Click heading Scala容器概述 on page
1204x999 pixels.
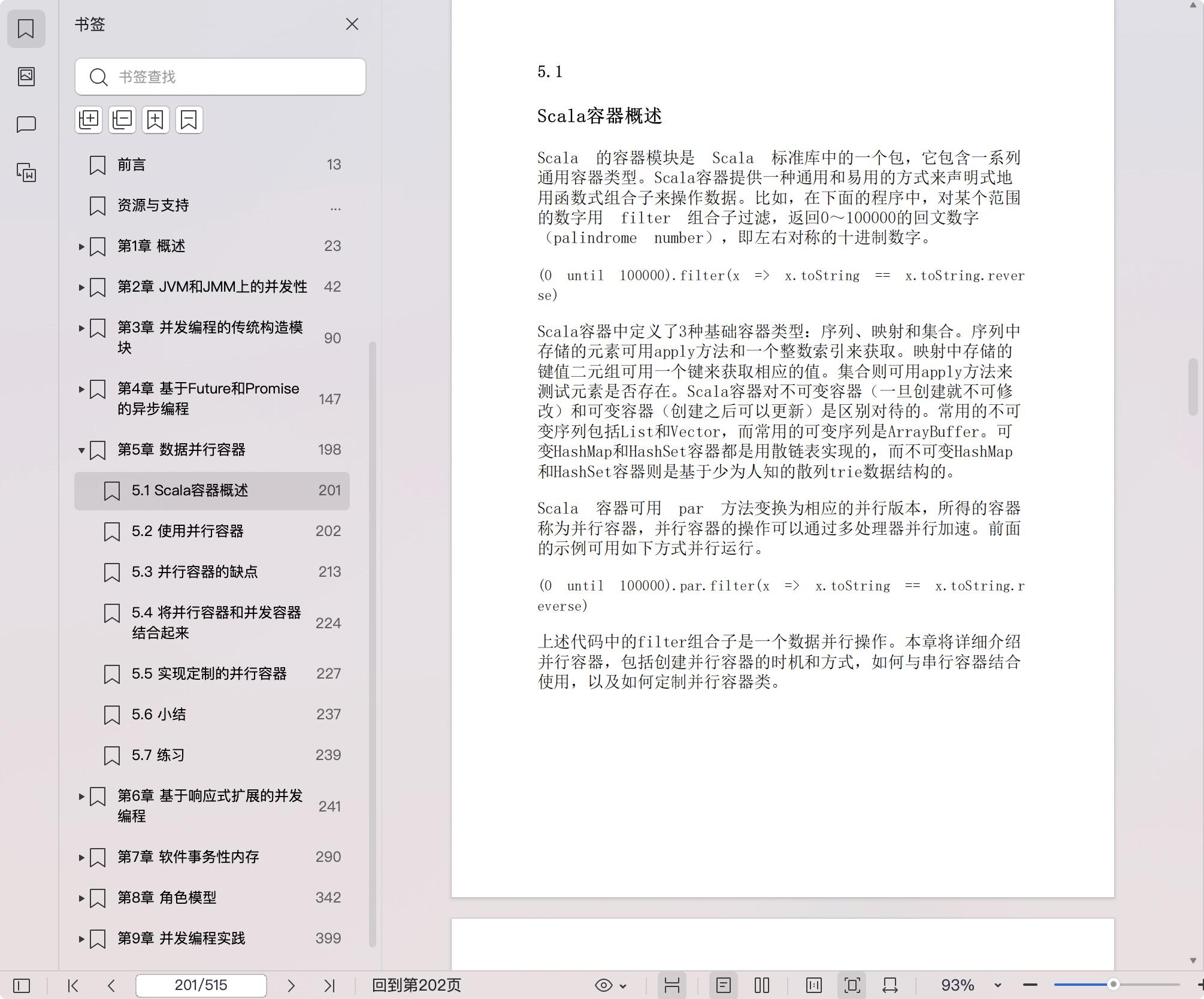(599, 116)
